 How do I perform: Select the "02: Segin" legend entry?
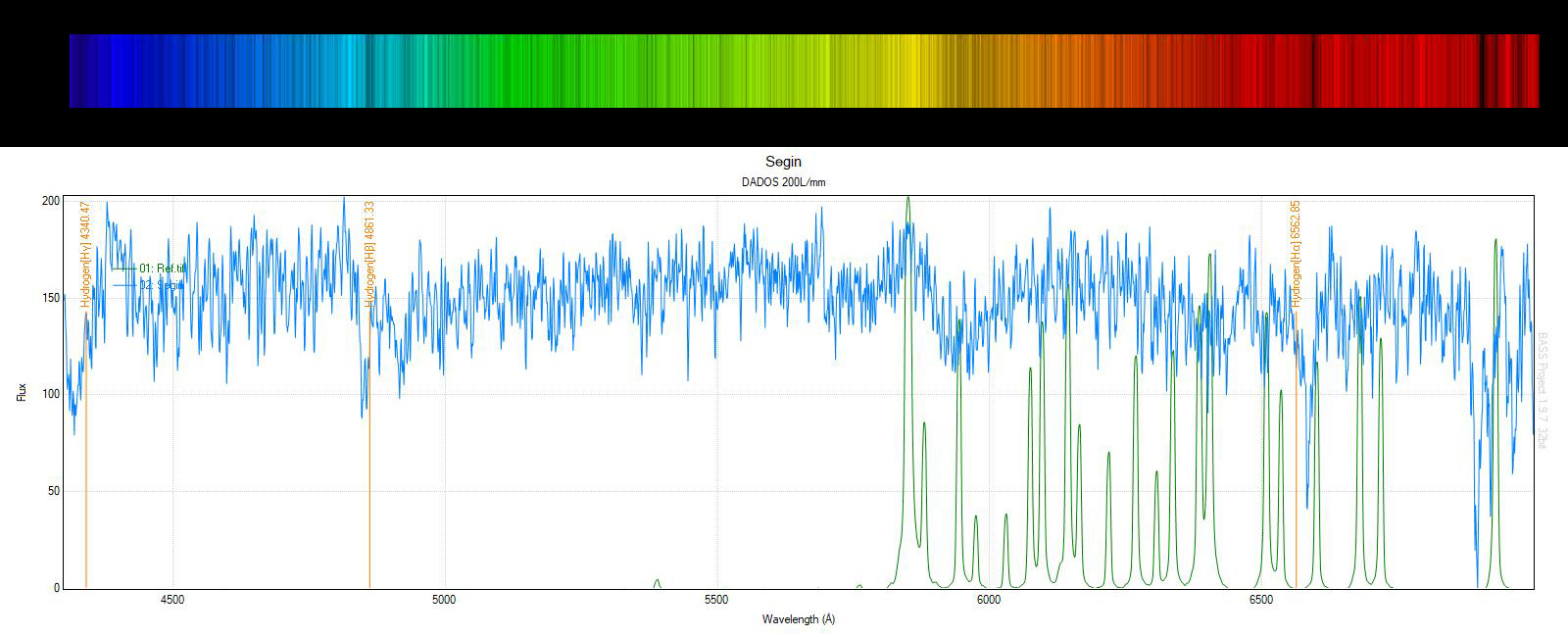(149, 285)
